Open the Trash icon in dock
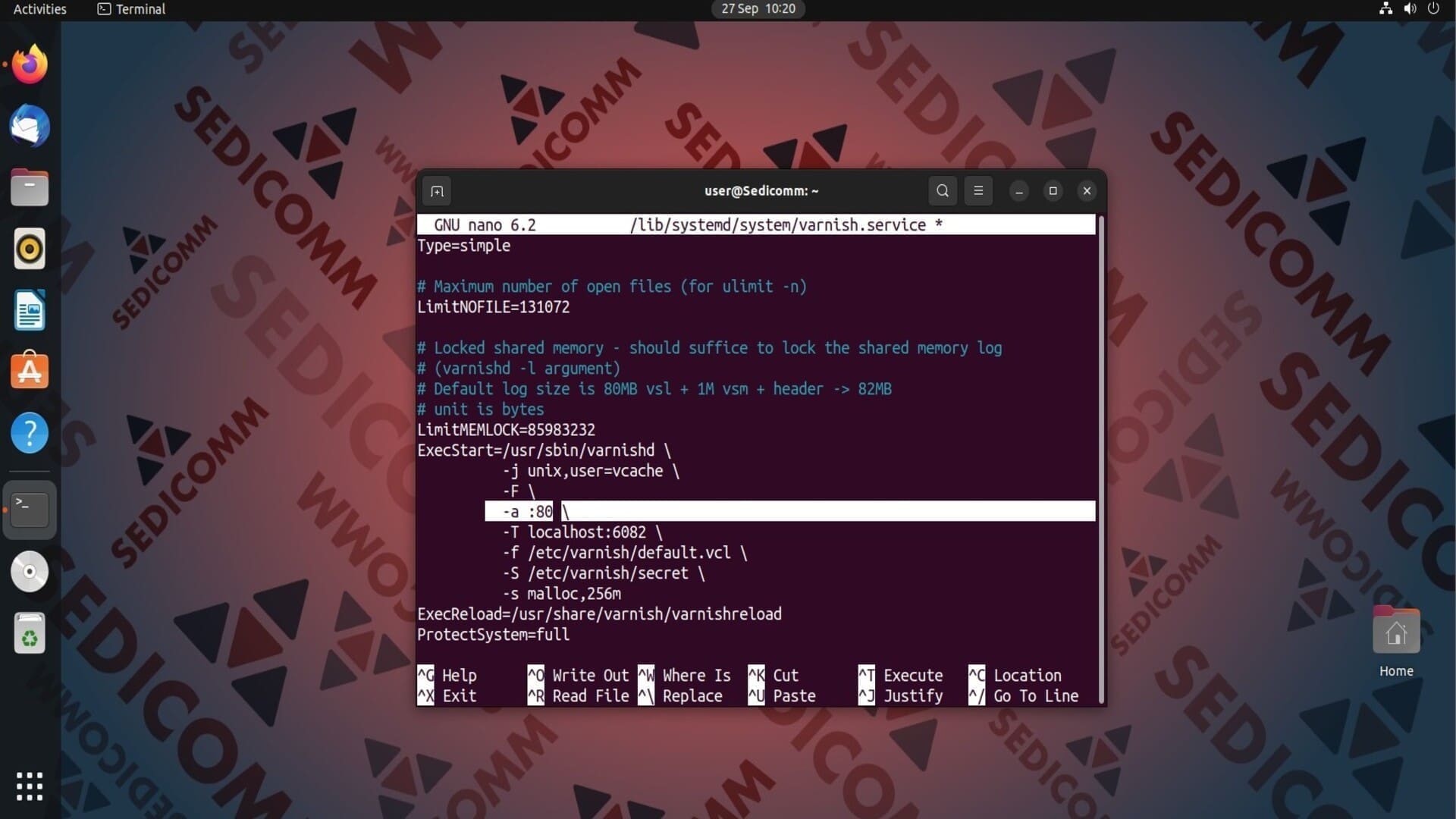The height and width of the screenshot is (819, 1456). tap(30, 633)
